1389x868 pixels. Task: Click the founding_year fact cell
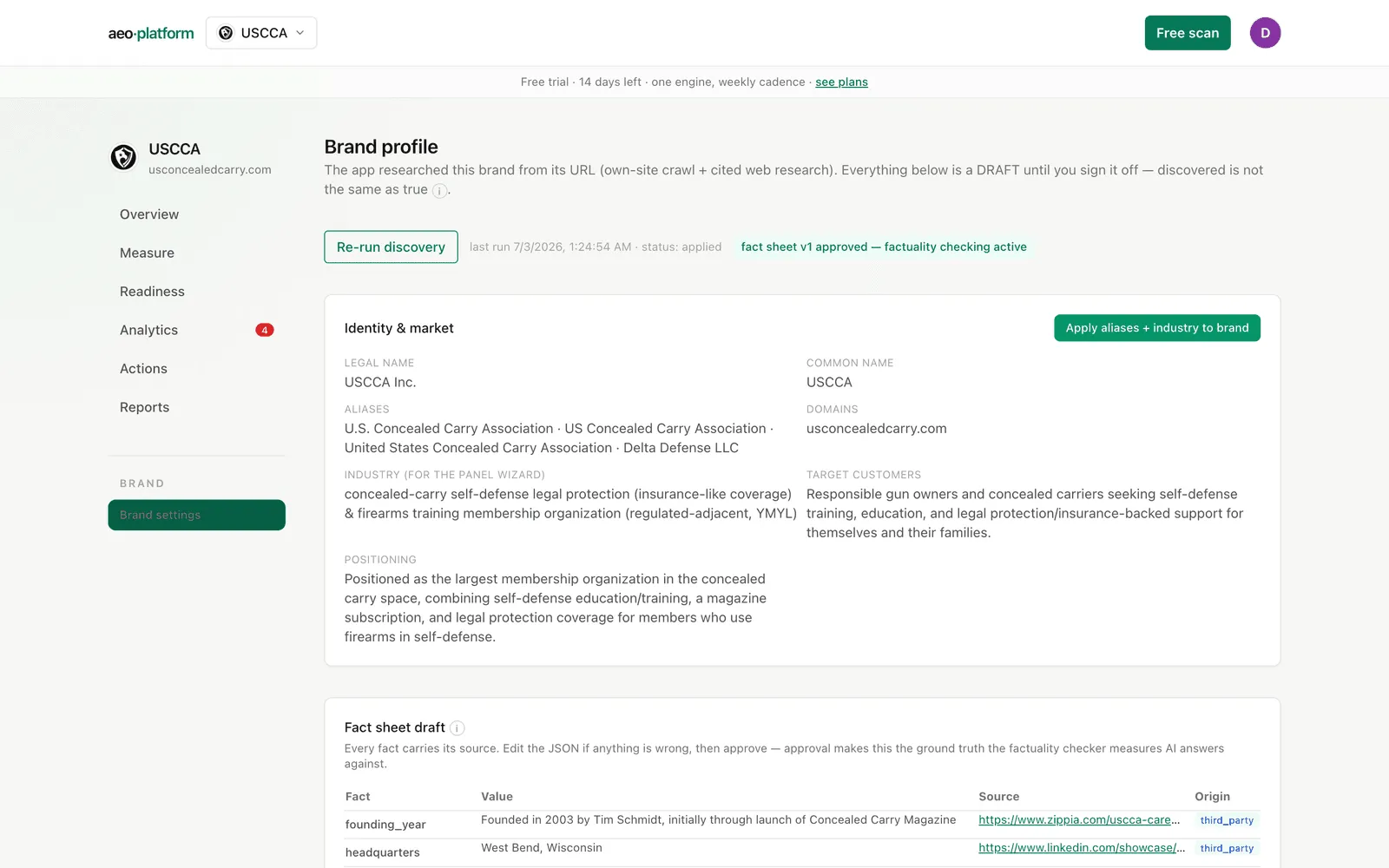pos(385,825)
